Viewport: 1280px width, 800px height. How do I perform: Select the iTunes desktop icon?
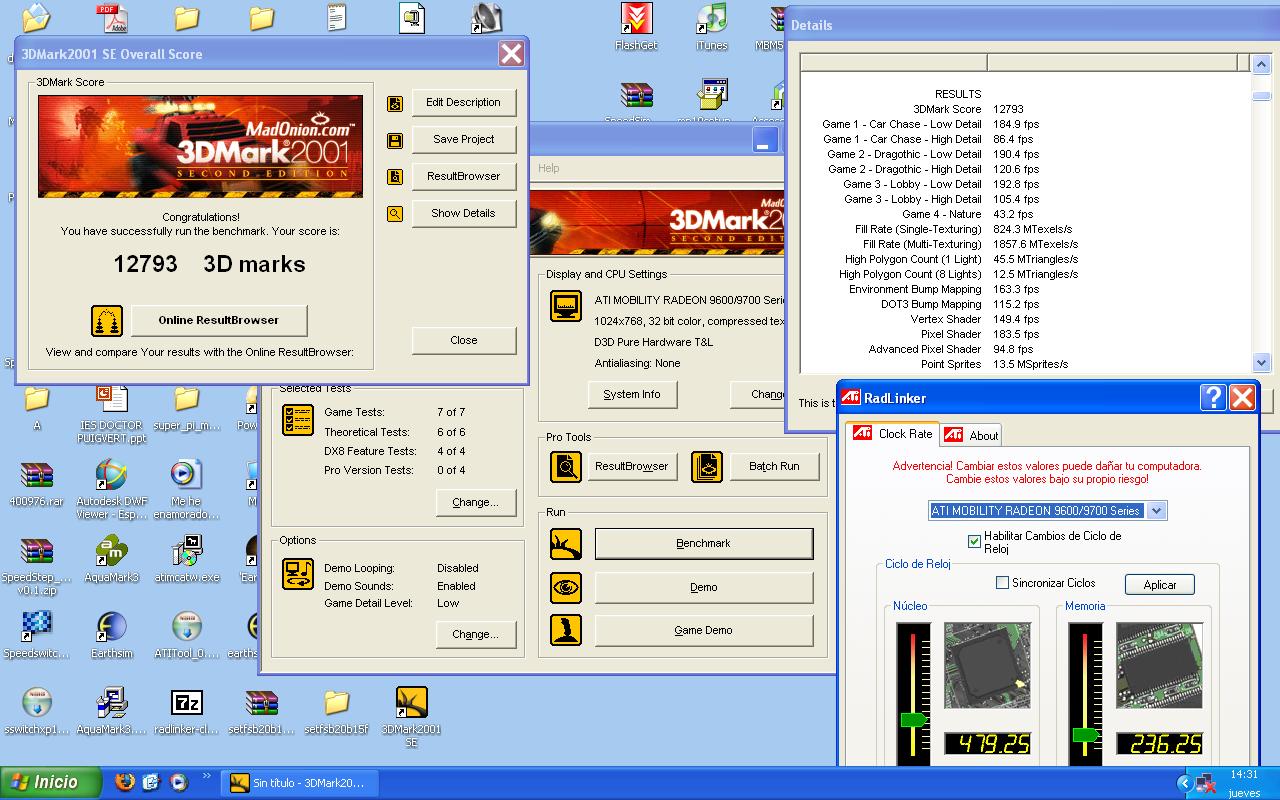pyautogui.click(x=711, y=27)
